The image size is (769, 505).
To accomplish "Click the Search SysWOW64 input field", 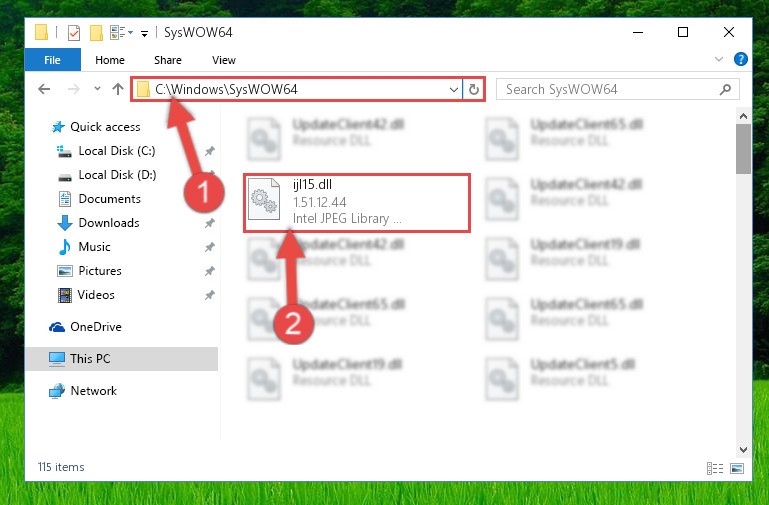I will [610, 89].
